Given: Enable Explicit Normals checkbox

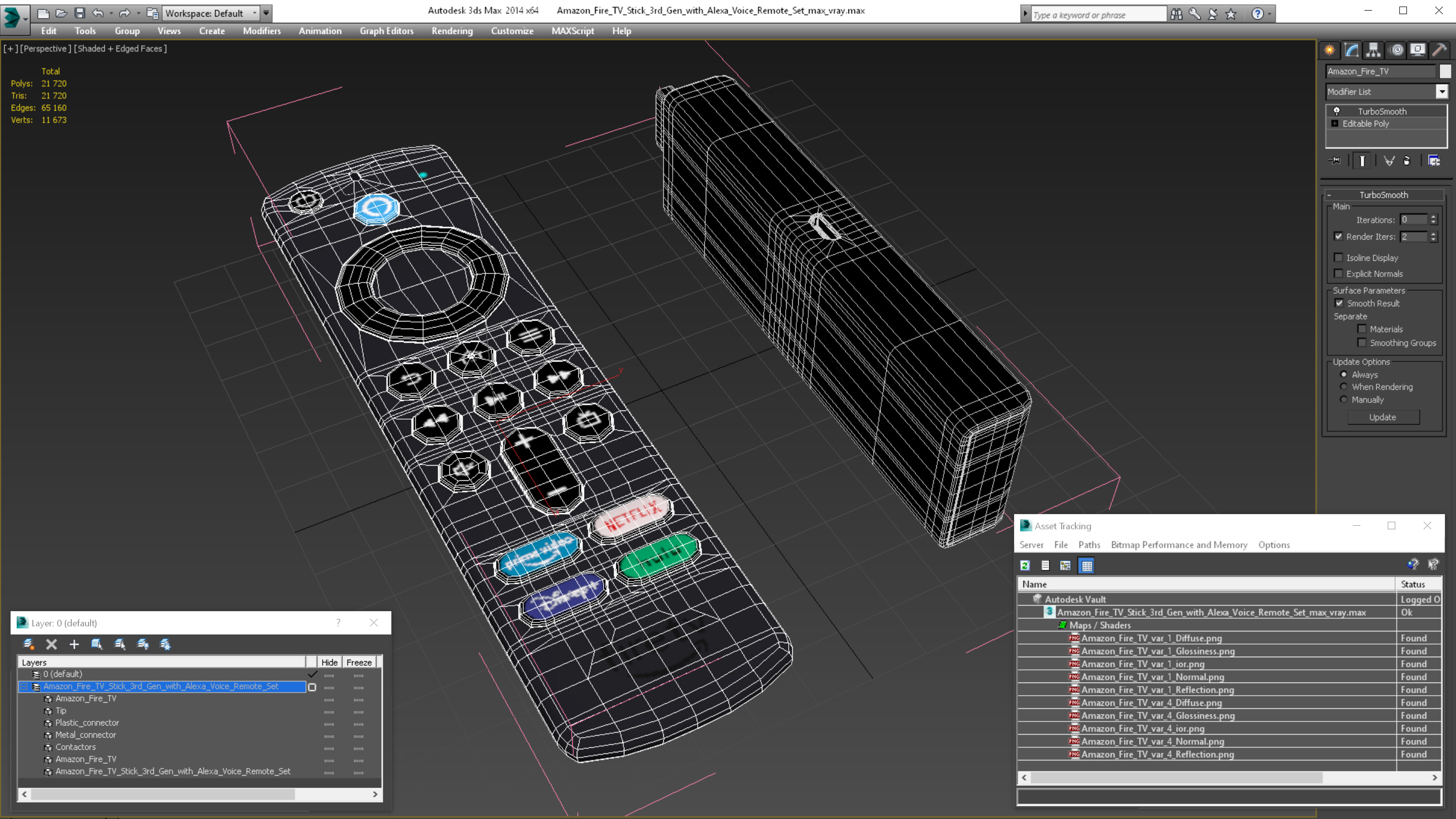Looking at the screenshot, I should [x=1338, y=274].
